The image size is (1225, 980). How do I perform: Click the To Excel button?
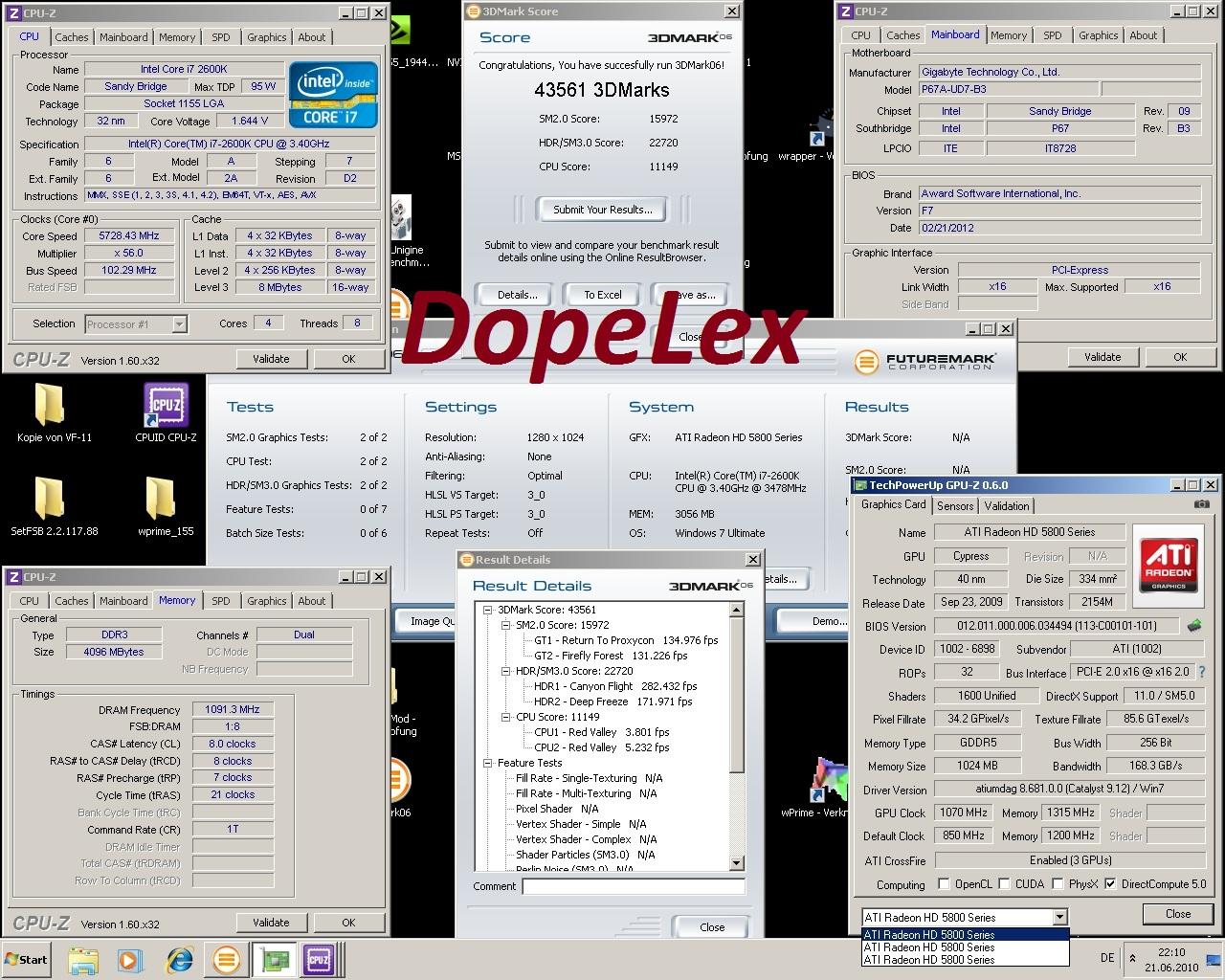click(603, 295)
